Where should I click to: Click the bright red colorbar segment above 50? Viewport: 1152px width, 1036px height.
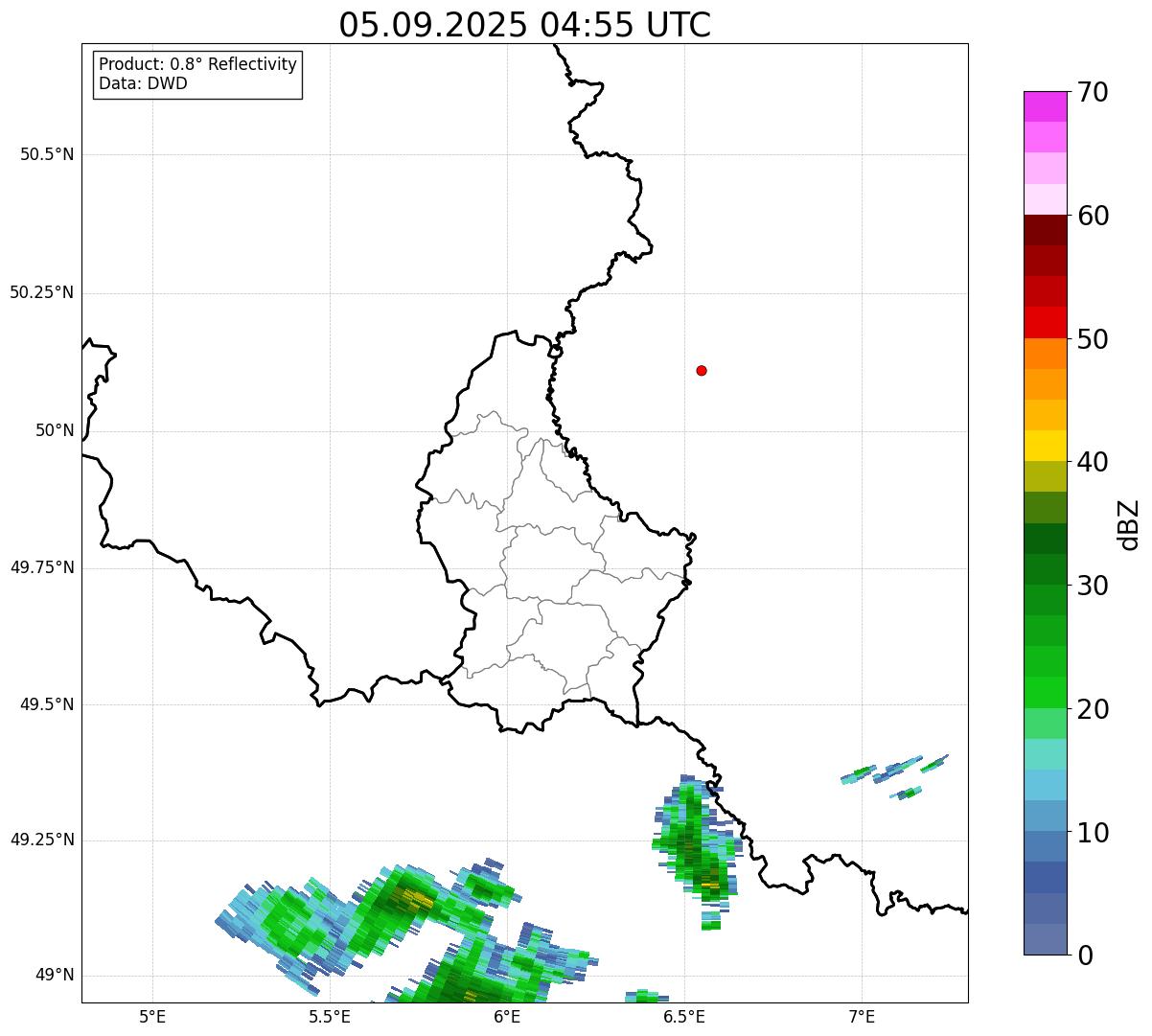click(1046, 323)
